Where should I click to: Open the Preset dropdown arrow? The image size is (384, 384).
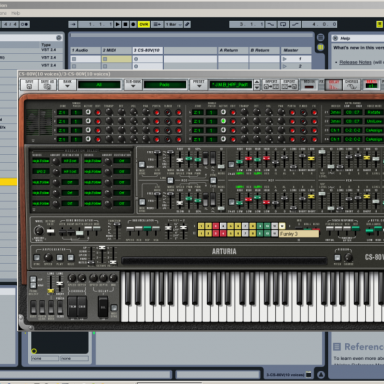(x=198, y=85)
